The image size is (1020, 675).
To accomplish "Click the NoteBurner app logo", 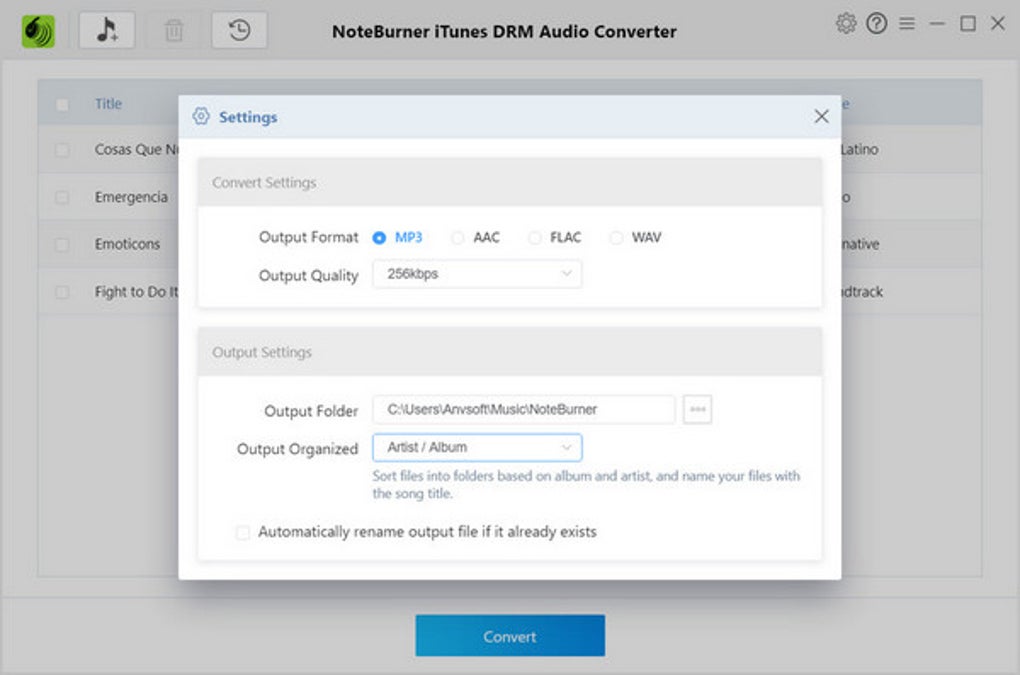I will coord(38,31).
